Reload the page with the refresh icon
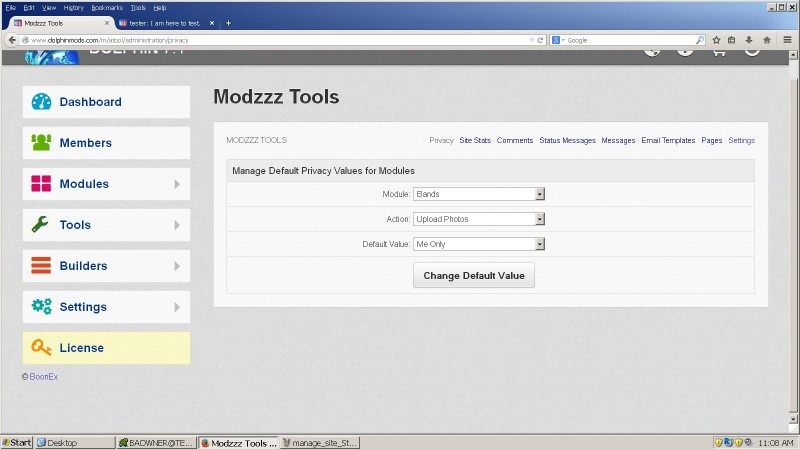Viewport: 800px width, 450px height. coord(540,40)
